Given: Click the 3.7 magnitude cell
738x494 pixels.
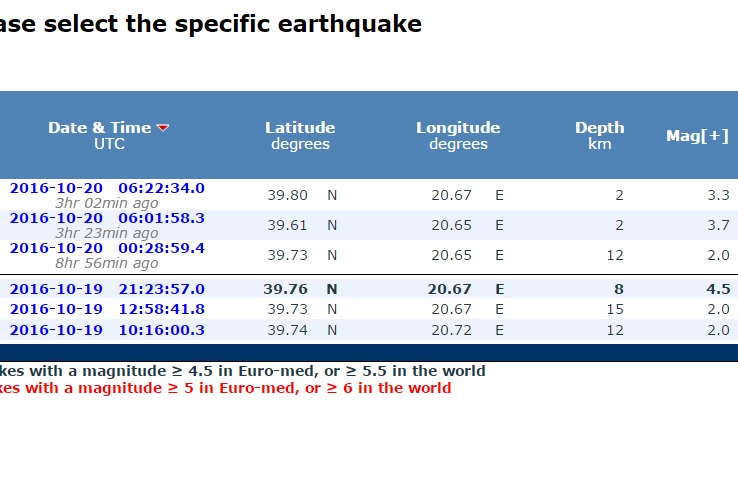Looking at the screenshot, I should click(718, 225).
